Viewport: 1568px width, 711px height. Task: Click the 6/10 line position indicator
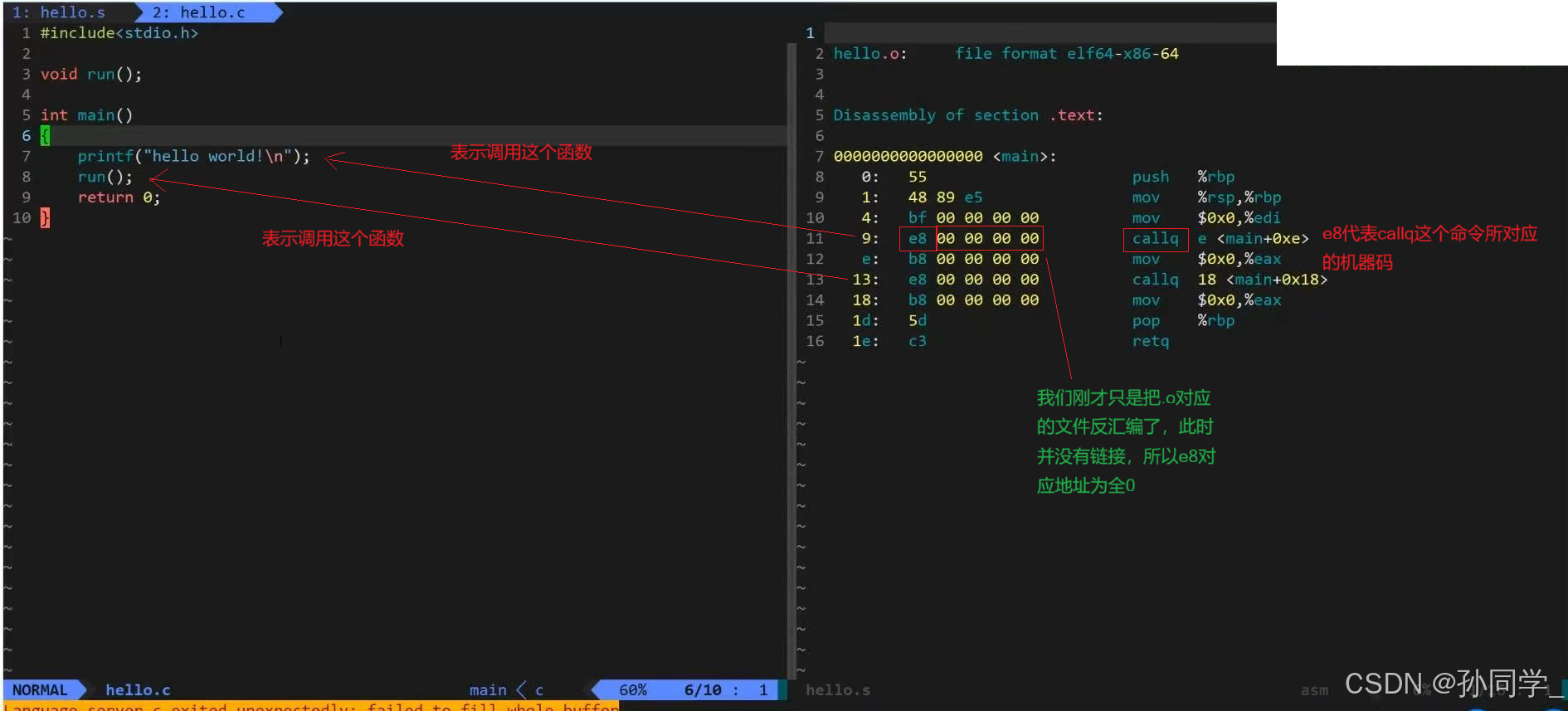pos(703,690)
